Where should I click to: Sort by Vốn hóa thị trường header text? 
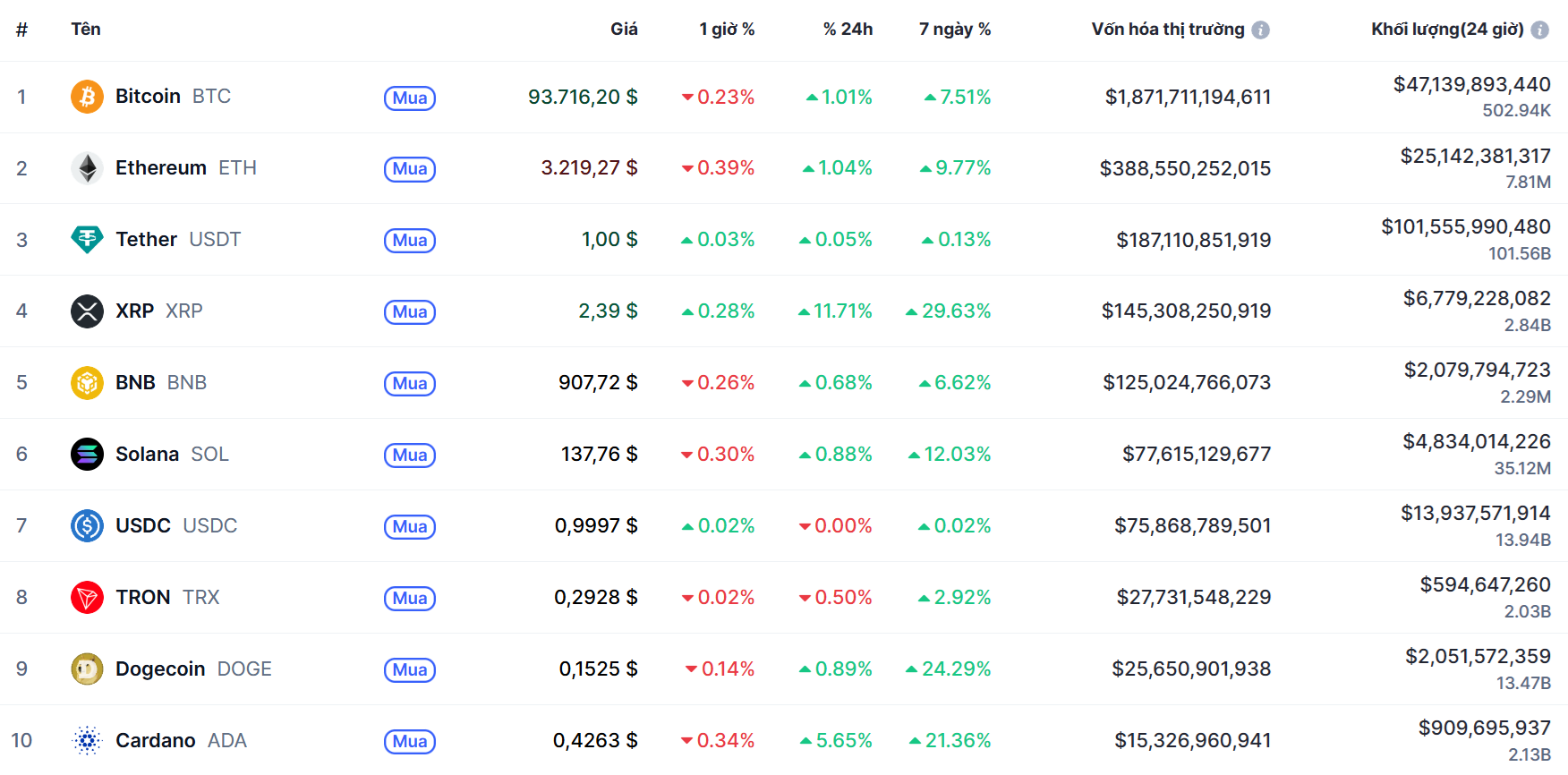(x=1168, y=29)
